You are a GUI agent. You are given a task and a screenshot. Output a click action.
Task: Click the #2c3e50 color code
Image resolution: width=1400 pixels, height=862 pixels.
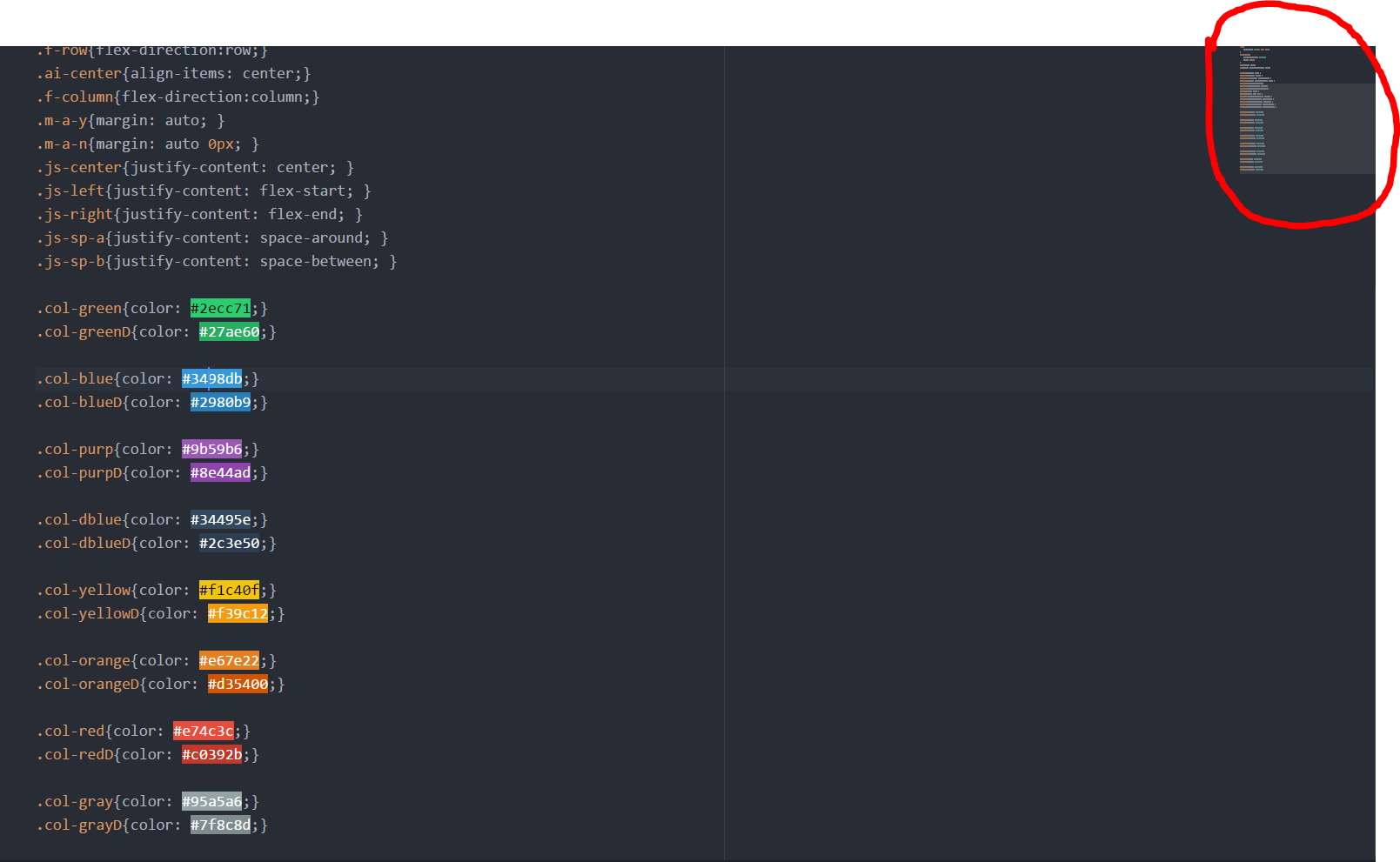click(x=229, y=543)
